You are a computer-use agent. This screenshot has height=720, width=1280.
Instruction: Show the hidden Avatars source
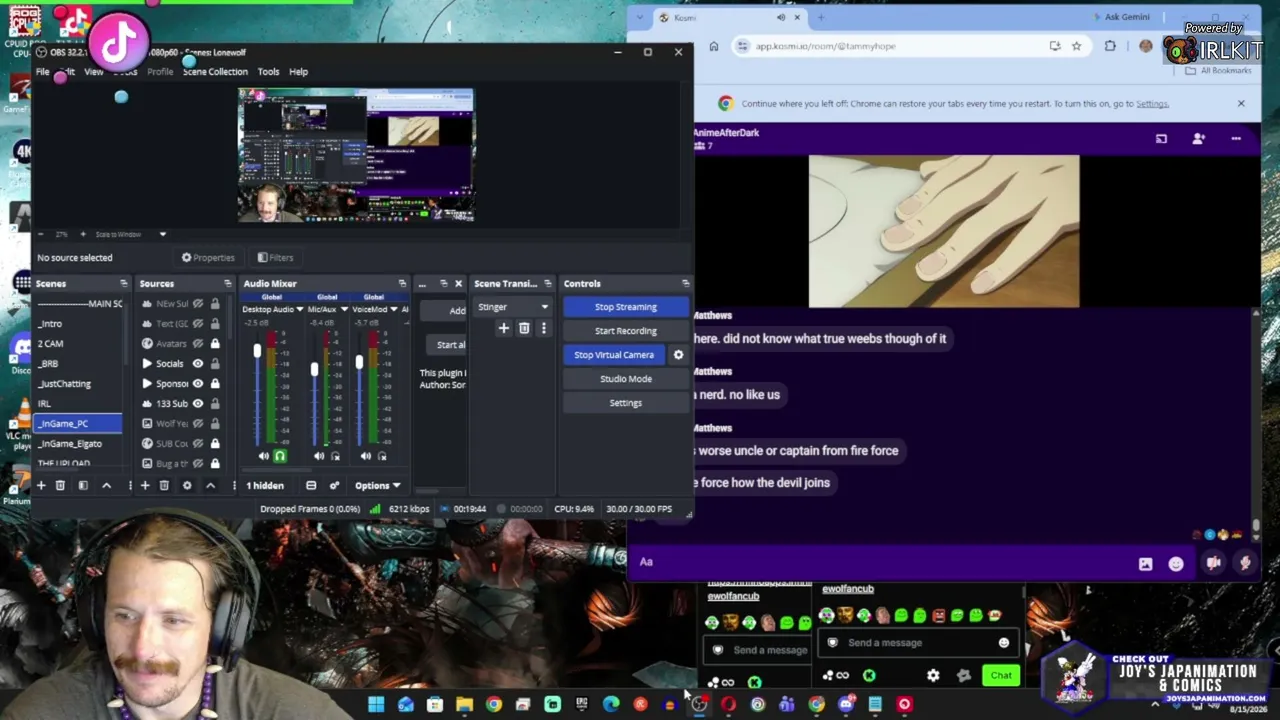198,344
